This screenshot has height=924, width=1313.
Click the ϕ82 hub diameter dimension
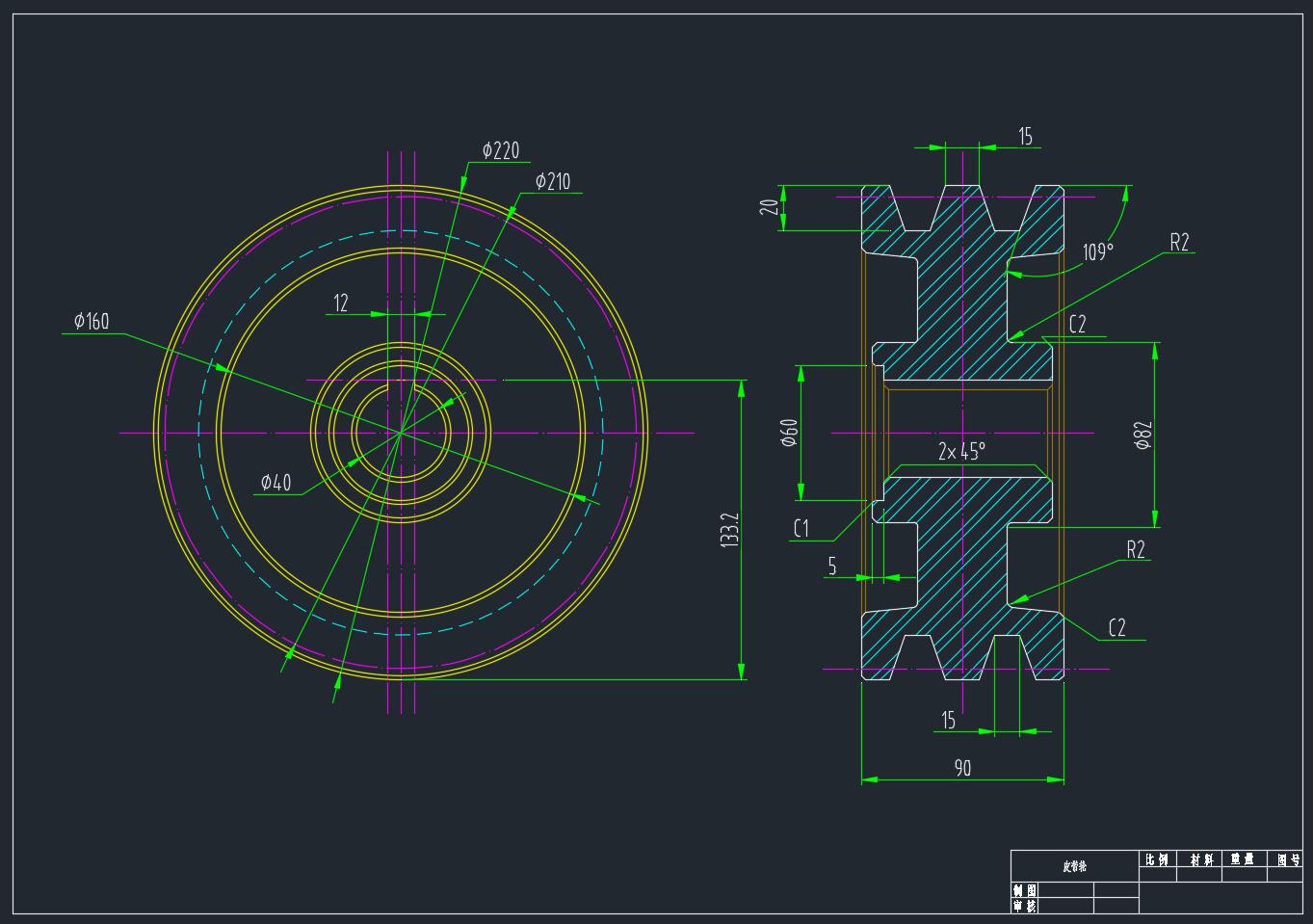pyautogui.click(x=1143, y=436)
